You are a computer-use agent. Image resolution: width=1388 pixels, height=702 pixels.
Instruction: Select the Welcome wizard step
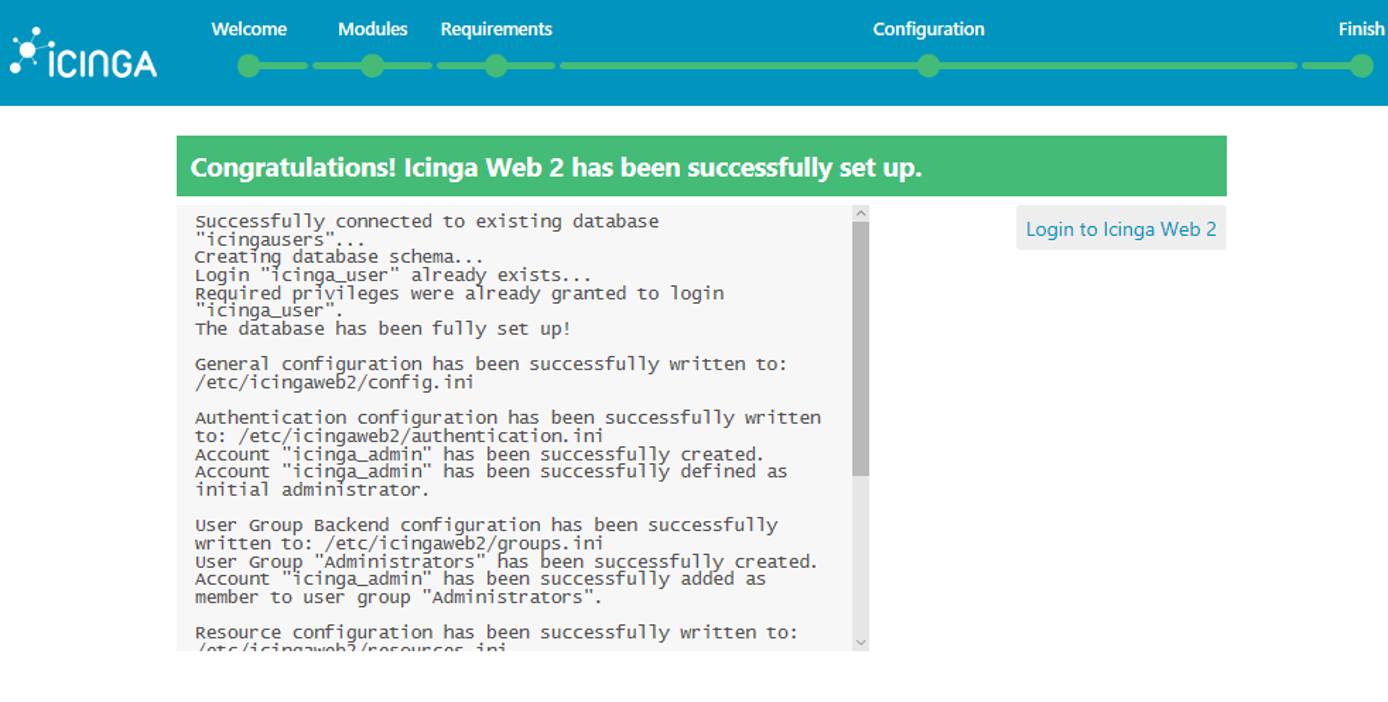[x=249, y=29]
